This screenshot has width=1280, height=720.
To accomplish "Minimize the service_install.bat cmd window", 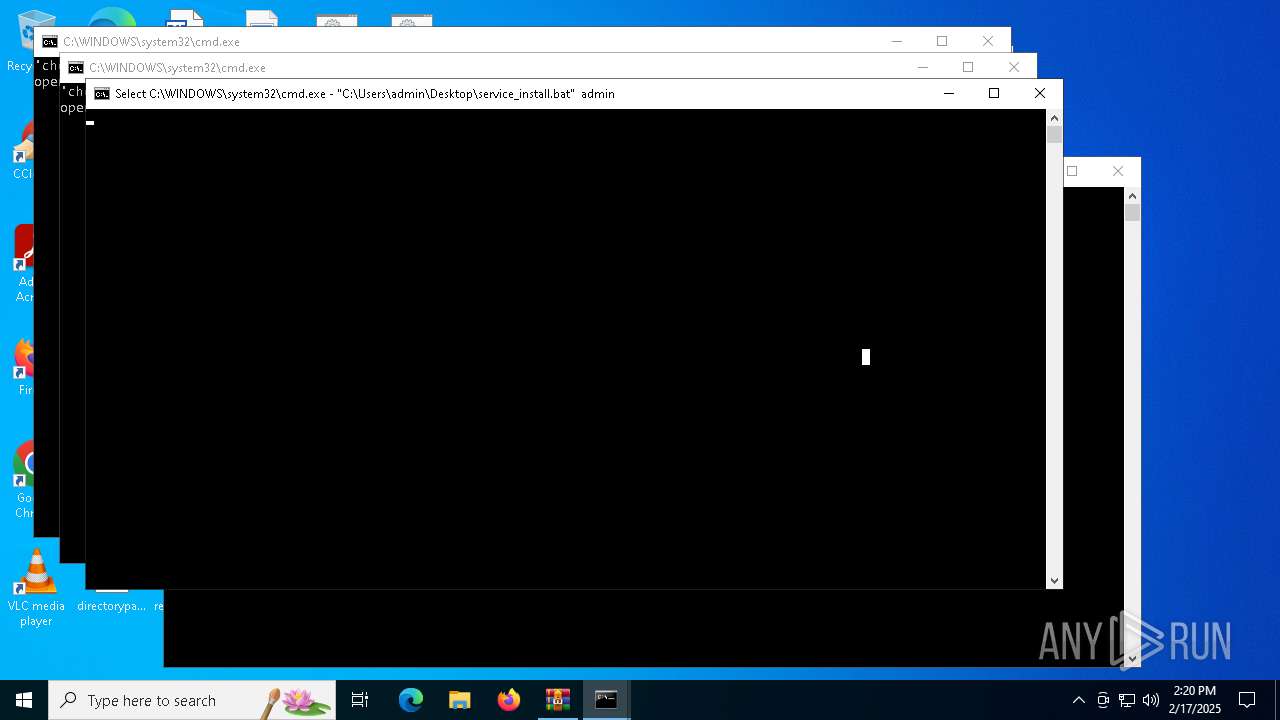I will pyautogui.click(x=949, y=93).
